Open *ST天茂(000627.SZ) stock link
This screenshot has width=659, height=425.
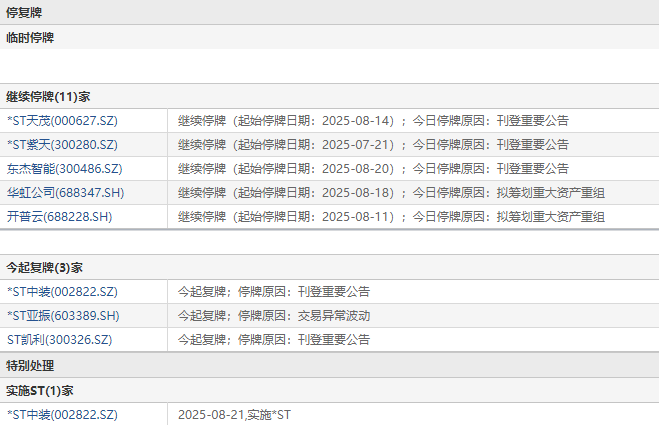[62, 121]
